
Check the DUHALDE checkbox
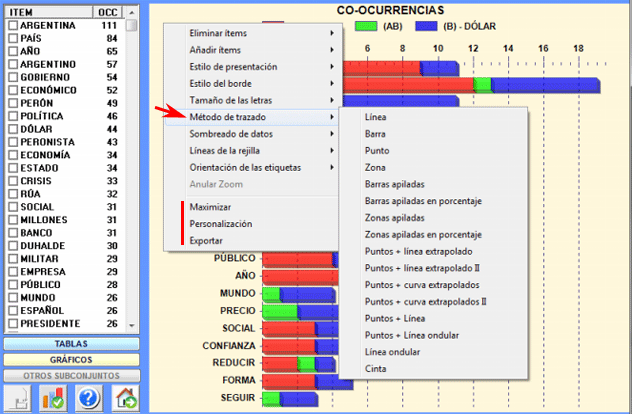tap(13, 245)
